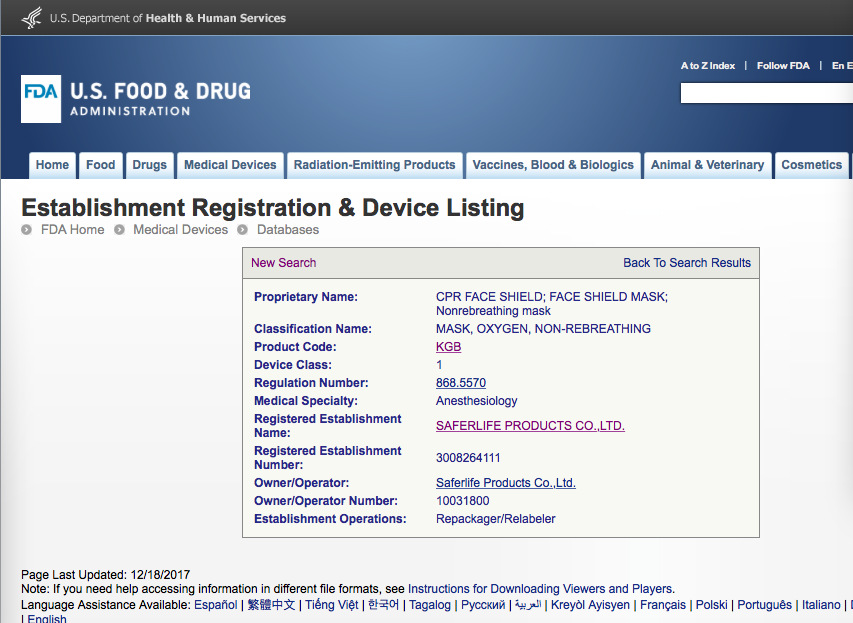Image resolution: width=853 pixels, height=623 pixels.
Task: Click breadcrumb arrow icon before Databases
Action: pos(243,230)
